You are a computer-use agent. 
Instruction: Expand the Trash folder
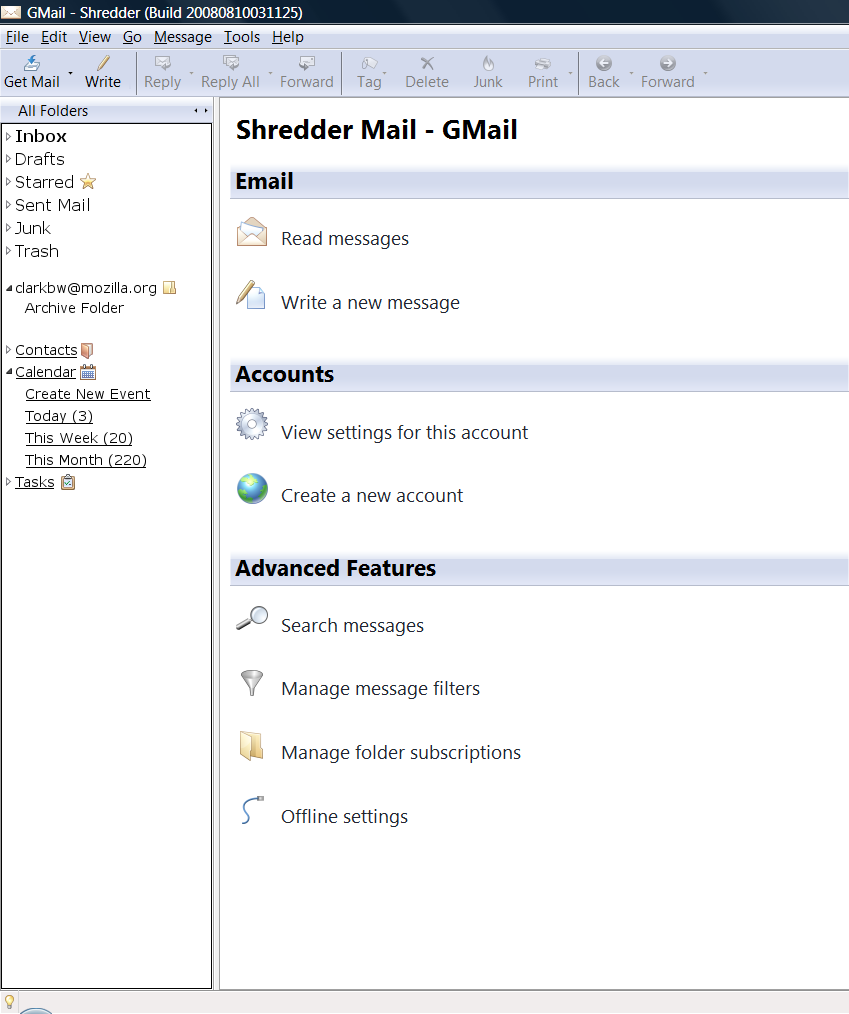tap(8, 251)
